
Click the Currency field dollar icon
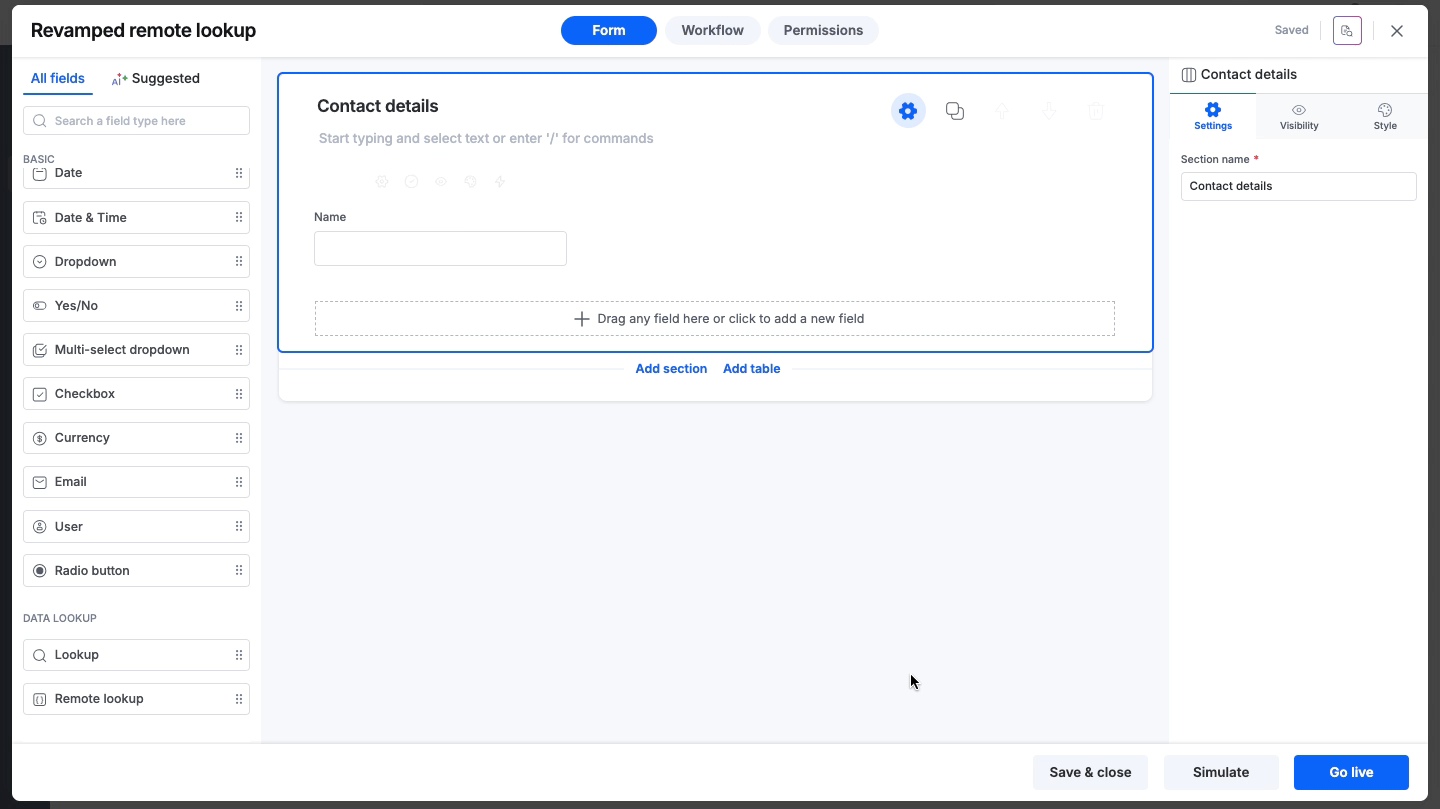[39, 438]
